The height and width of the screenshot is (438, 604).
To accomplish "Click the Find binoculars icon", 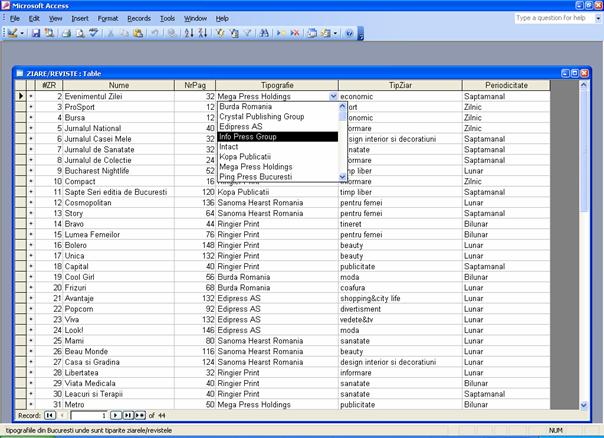I will [264, 33].
